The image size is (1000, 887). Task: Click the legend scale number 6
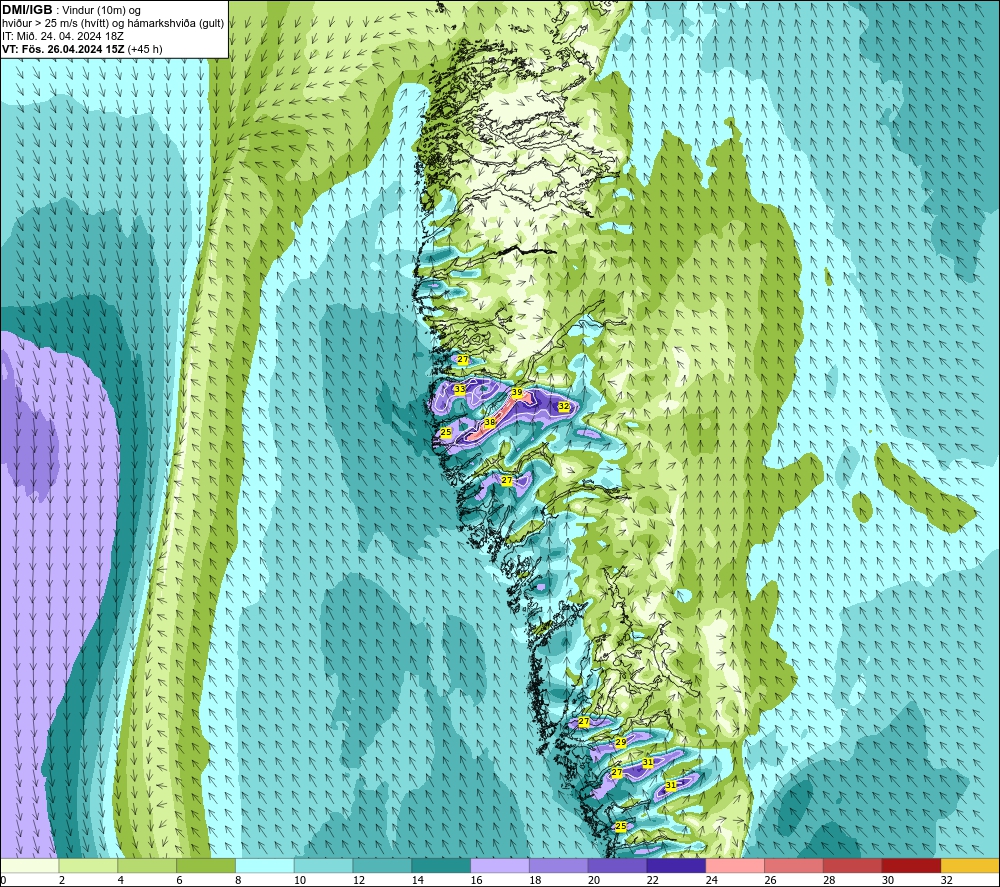(x=179, y=880)
